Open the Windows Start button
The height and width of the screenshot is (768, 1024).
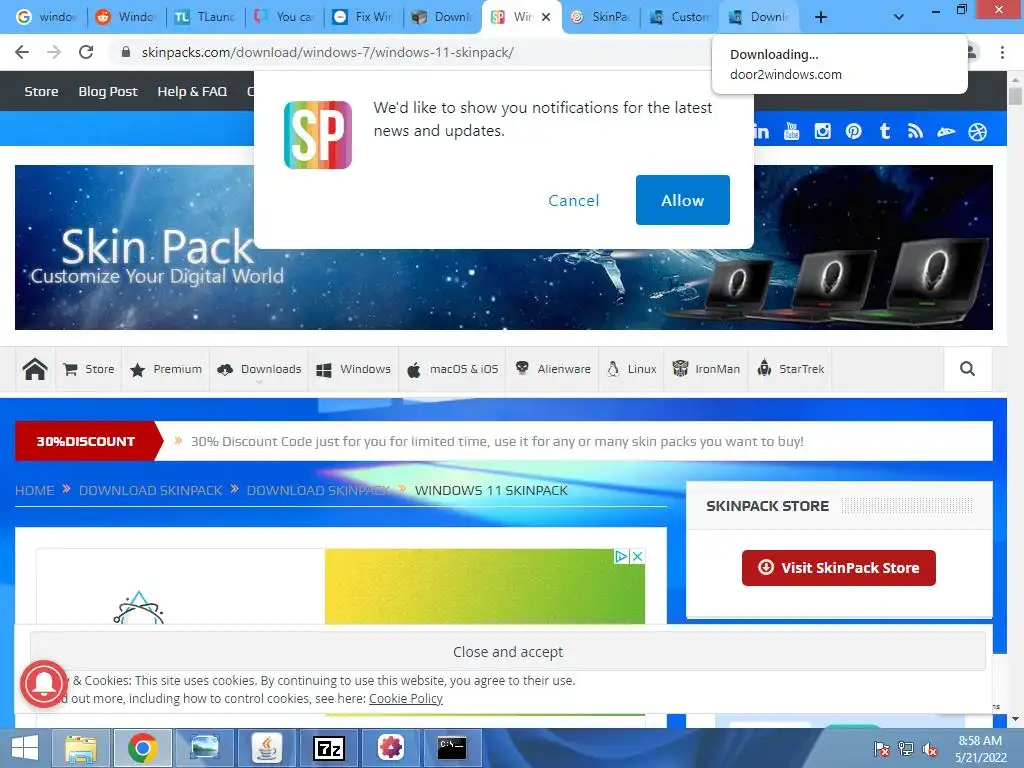24,748
